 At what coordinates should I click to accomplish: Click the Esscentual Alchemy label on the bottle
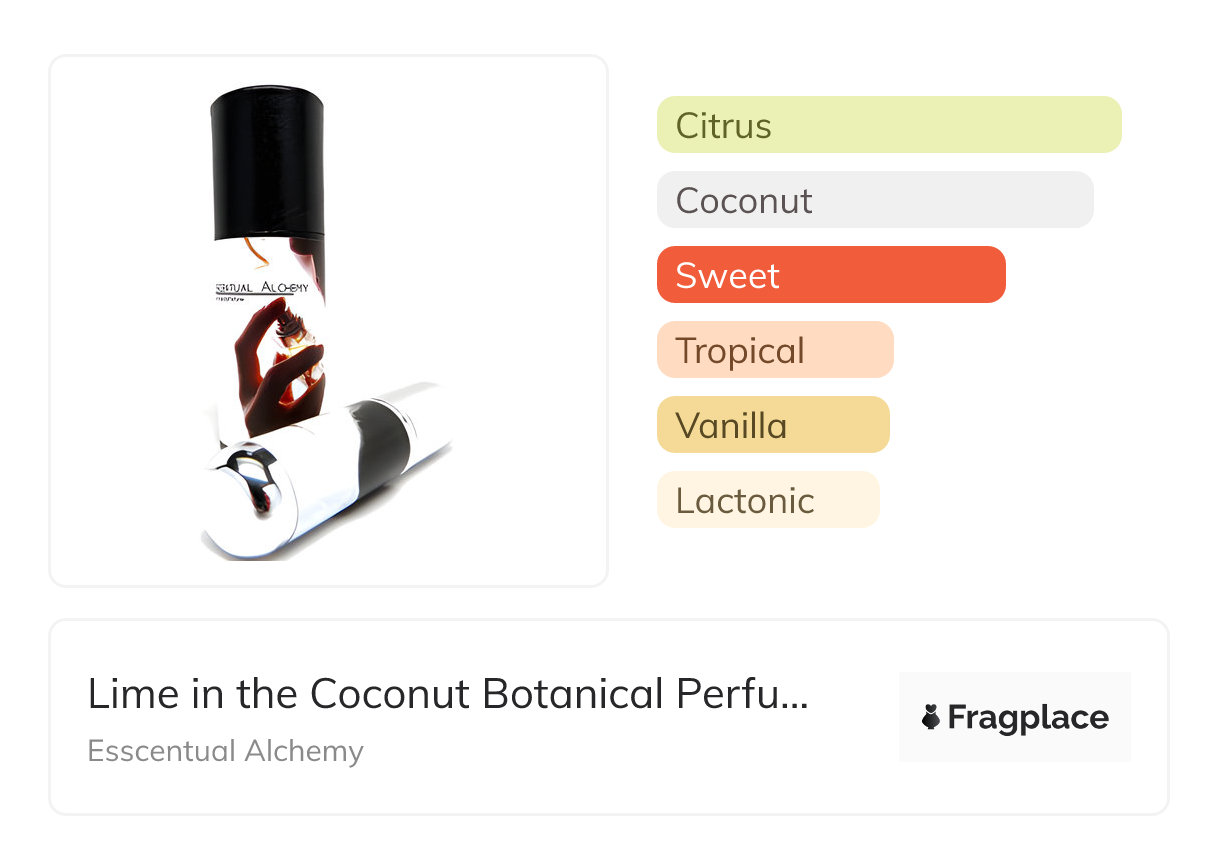[264, 287]
